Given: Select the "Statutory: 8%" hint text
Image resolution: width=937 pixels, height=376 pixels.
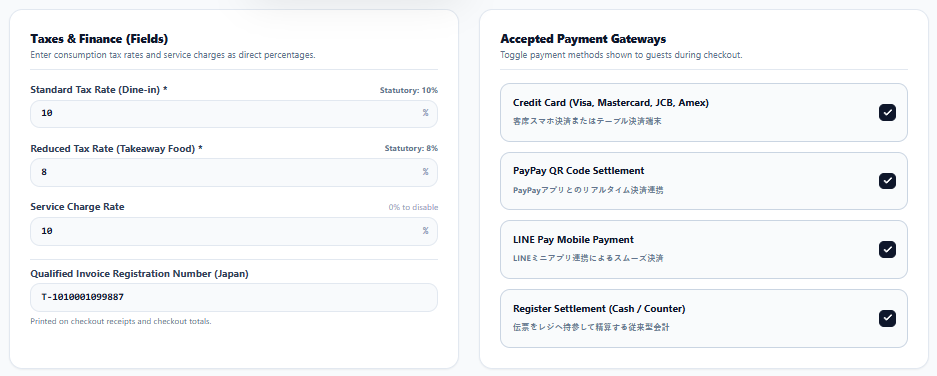Looking at the screenshot, I should [x=411, y=148].
